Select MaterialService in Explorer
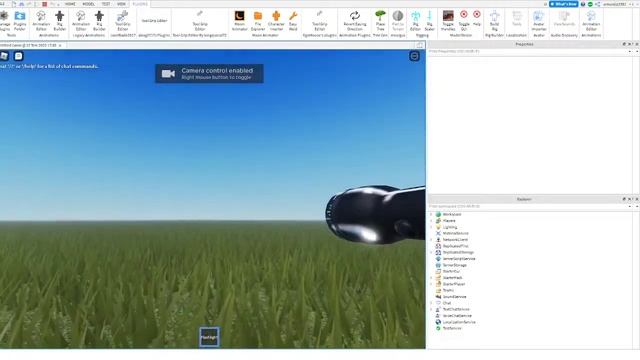640x360 pixels. [456, 233]
